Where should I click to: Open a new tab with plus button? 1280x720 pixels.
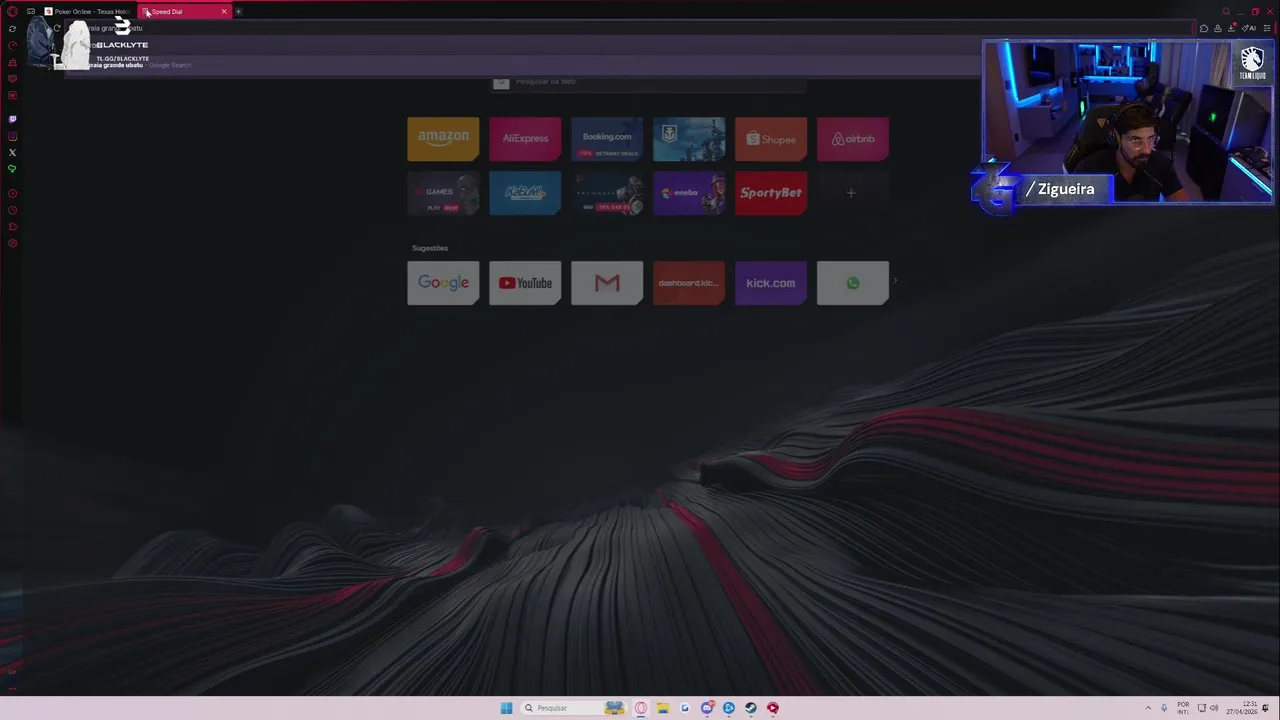point(238,11)
